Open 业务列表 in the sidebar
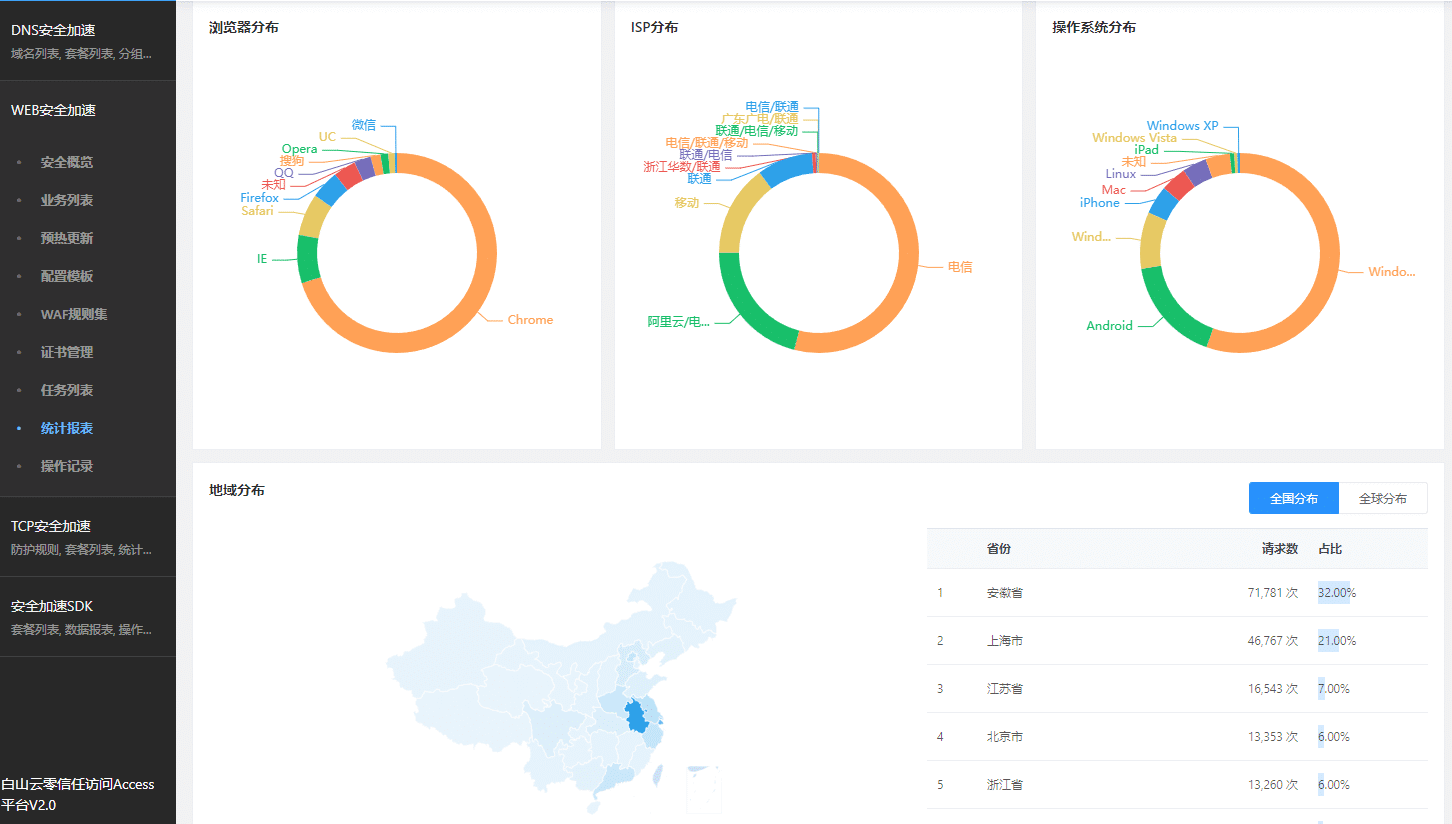The image size is (1452, 824). (x=67, y=200)
